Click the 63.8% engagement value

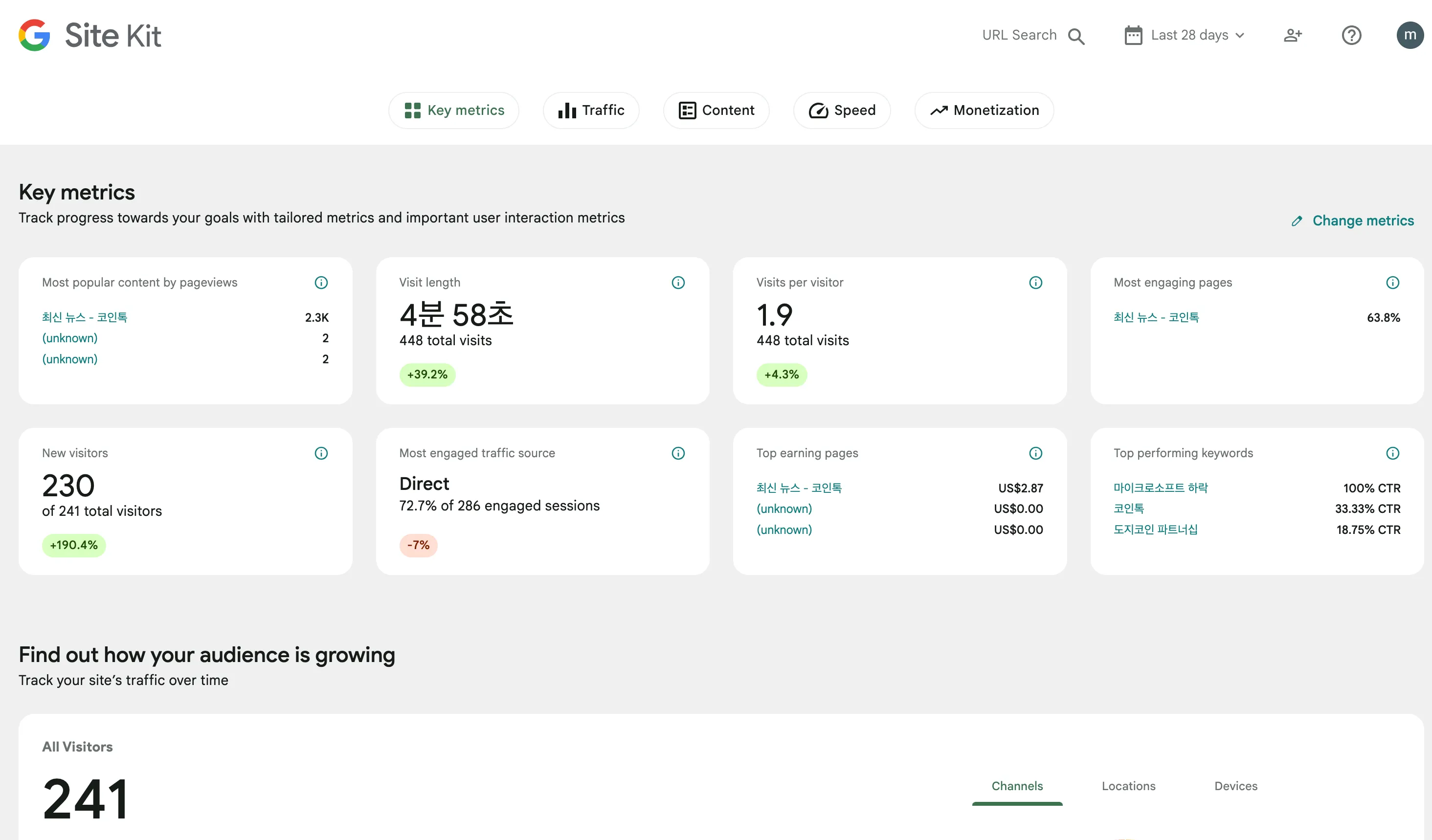tap(1383, 317)
